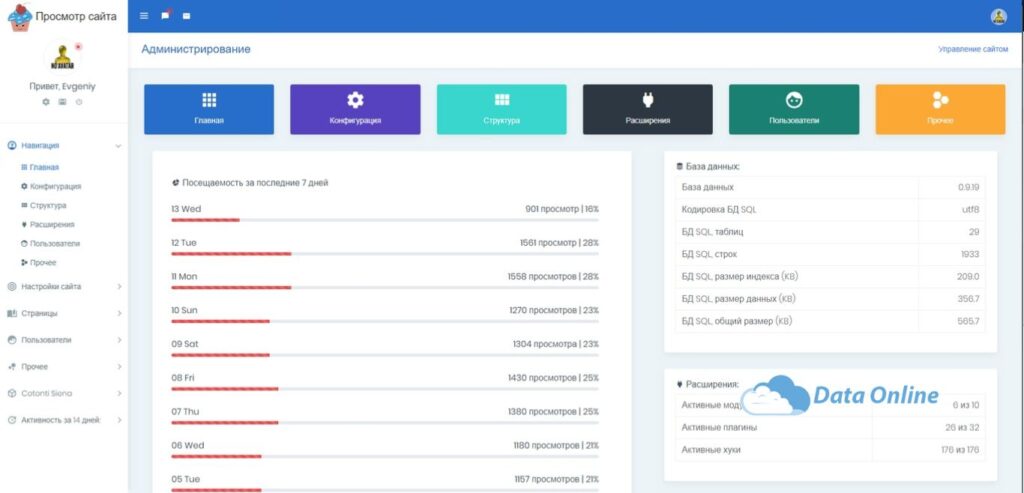Click the text 1270 просмотров | 23%

[554, 310]
